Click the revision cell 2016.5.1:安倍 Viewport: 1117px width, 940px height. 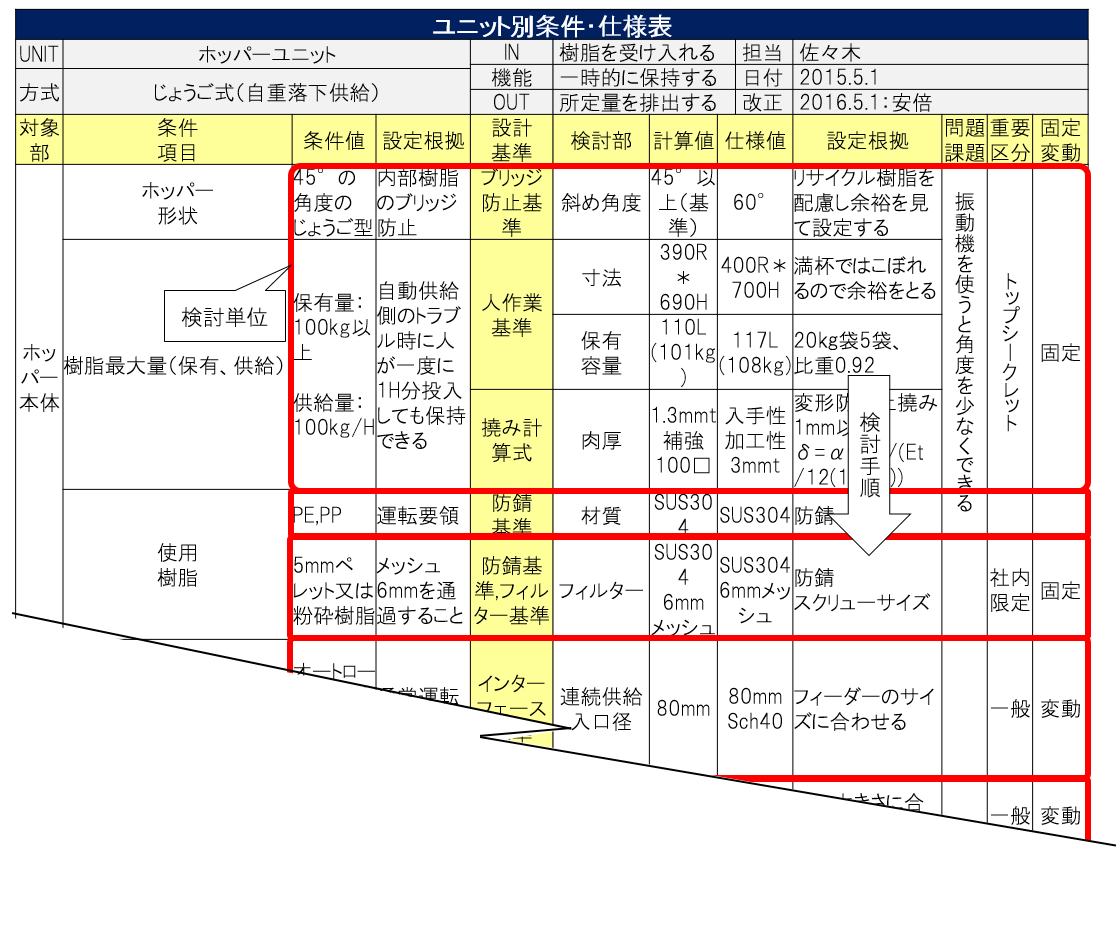[938, 102]
